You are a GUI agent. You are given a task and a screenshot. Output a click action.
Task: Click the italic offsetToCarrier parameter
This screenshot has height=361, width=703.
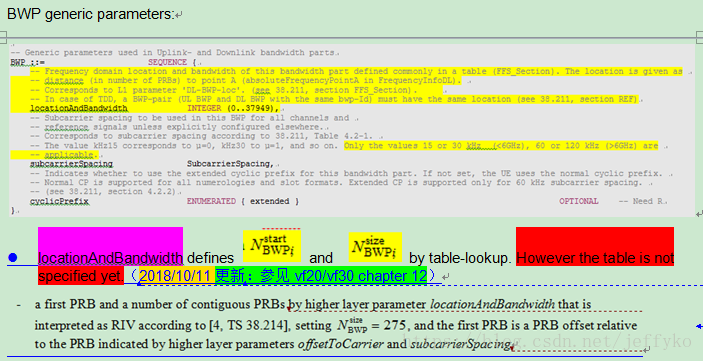pyautogui.click(x=340, y=344)
